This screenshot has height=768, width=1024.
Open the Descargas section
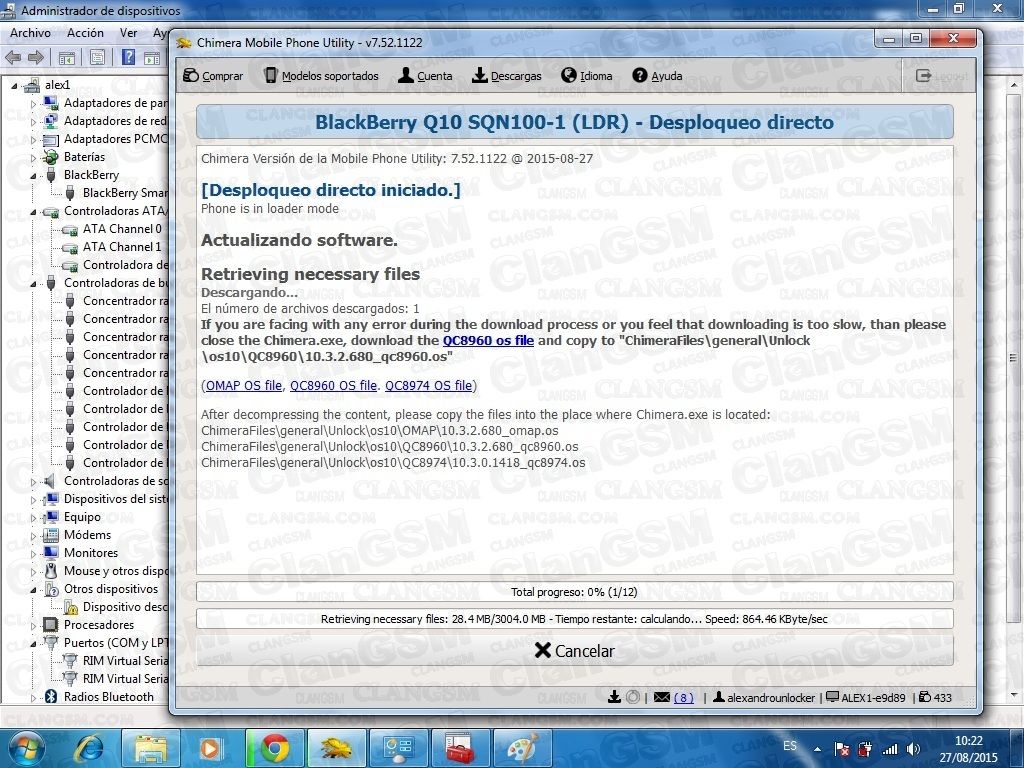507,76
